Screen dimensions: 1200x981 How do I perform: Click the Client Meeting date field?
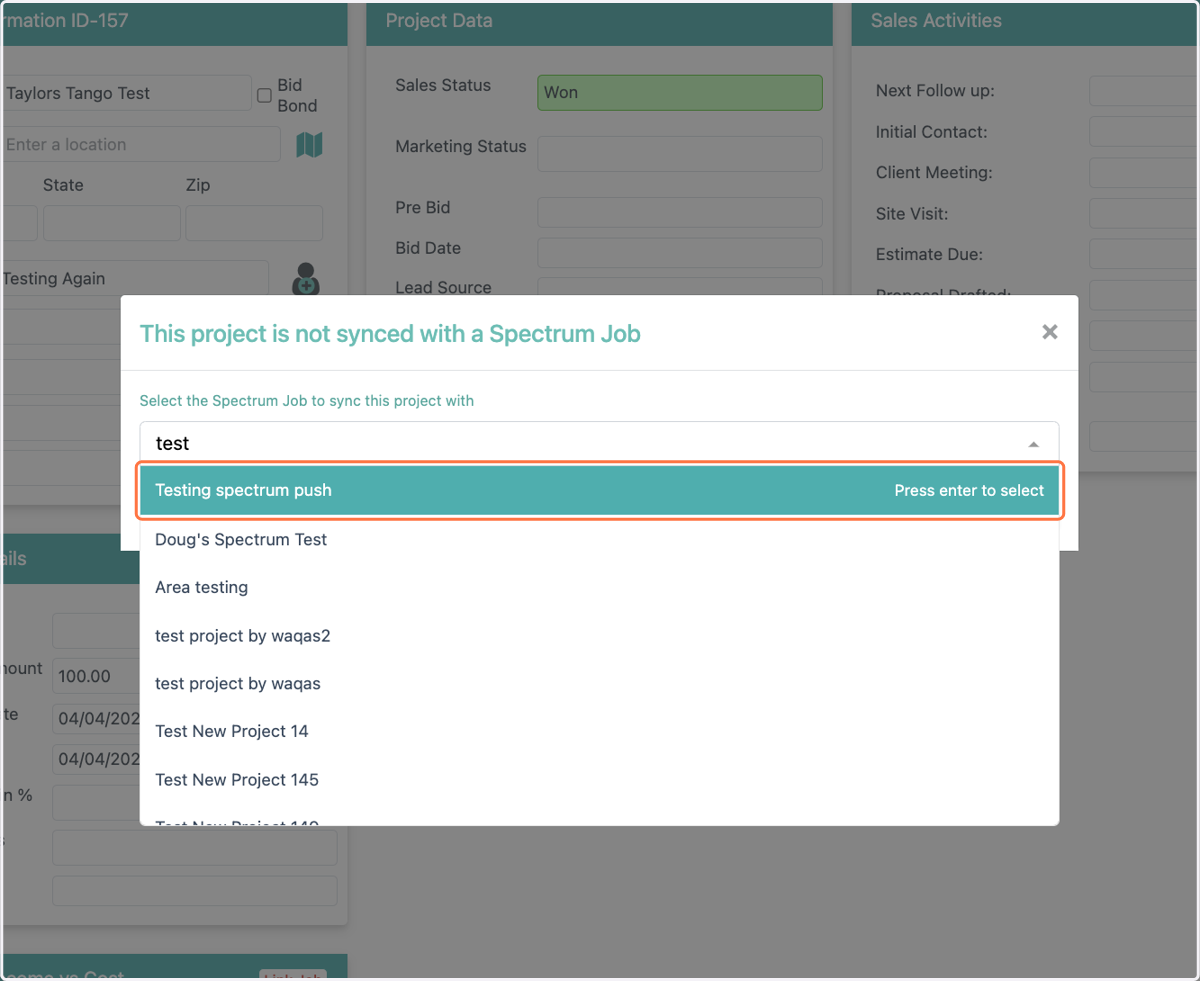point(1144,172)
